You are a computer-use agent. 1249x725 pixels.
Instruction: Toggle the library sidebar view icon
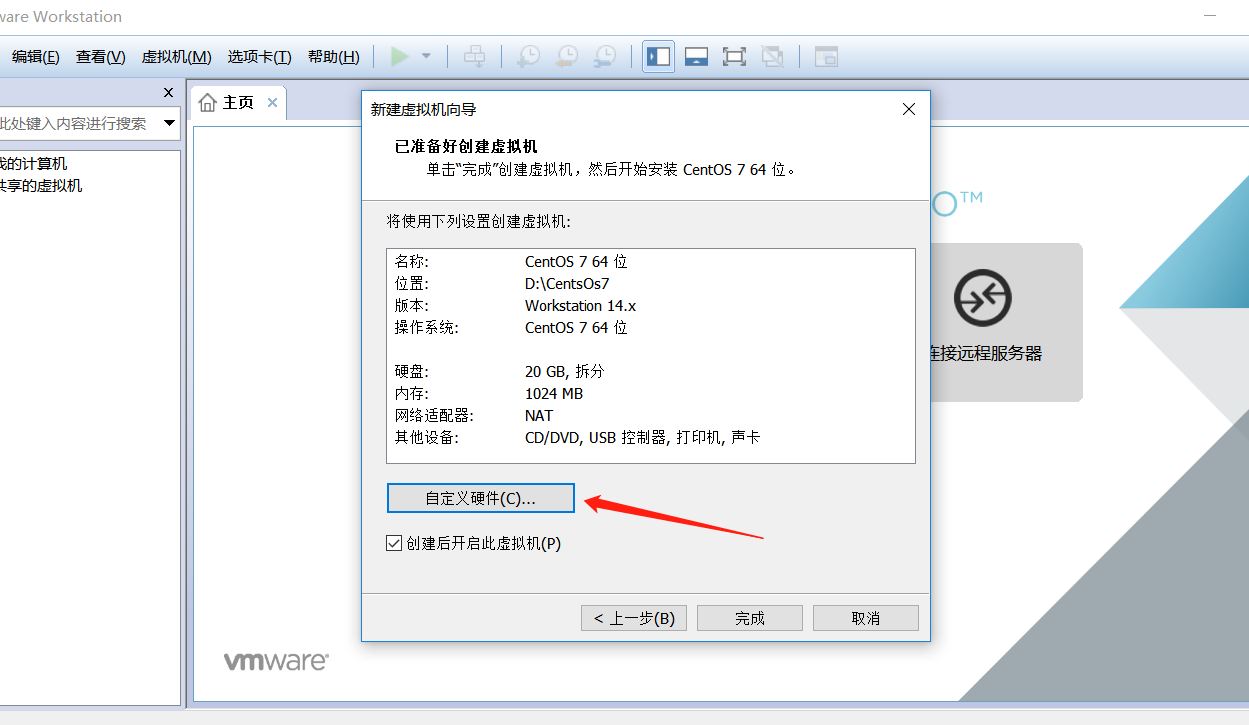(659, 57)
